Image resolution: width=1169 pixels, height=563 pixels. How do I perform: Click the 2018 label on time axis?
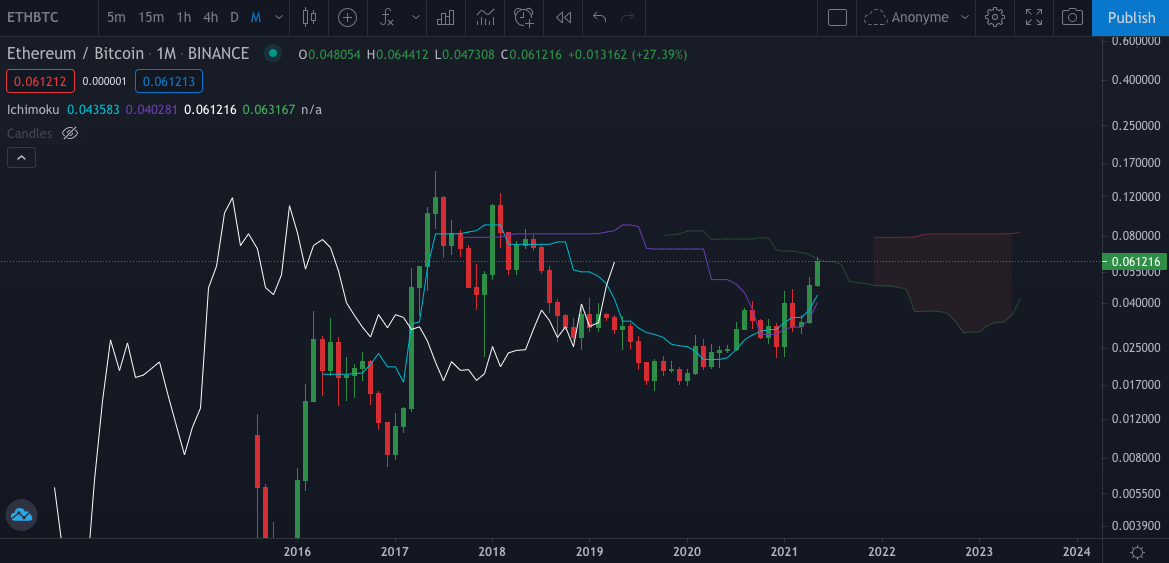[x=492, y=552]
